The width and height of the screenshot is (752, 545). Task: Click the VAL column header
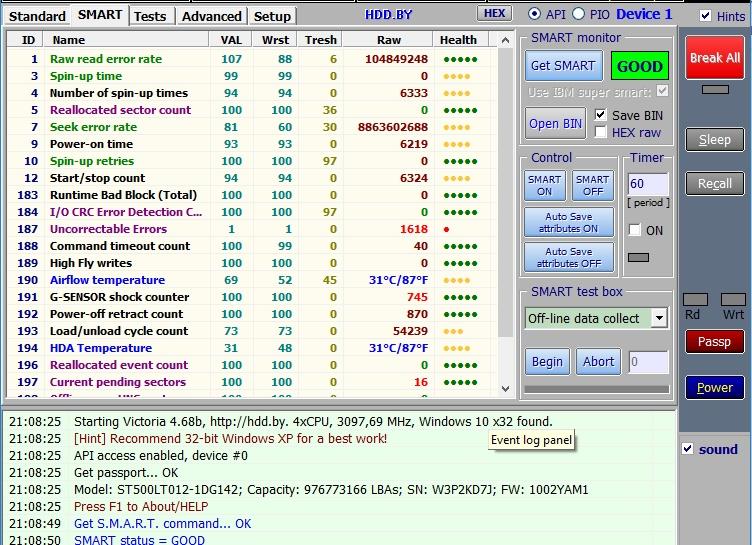pos(231,40)
